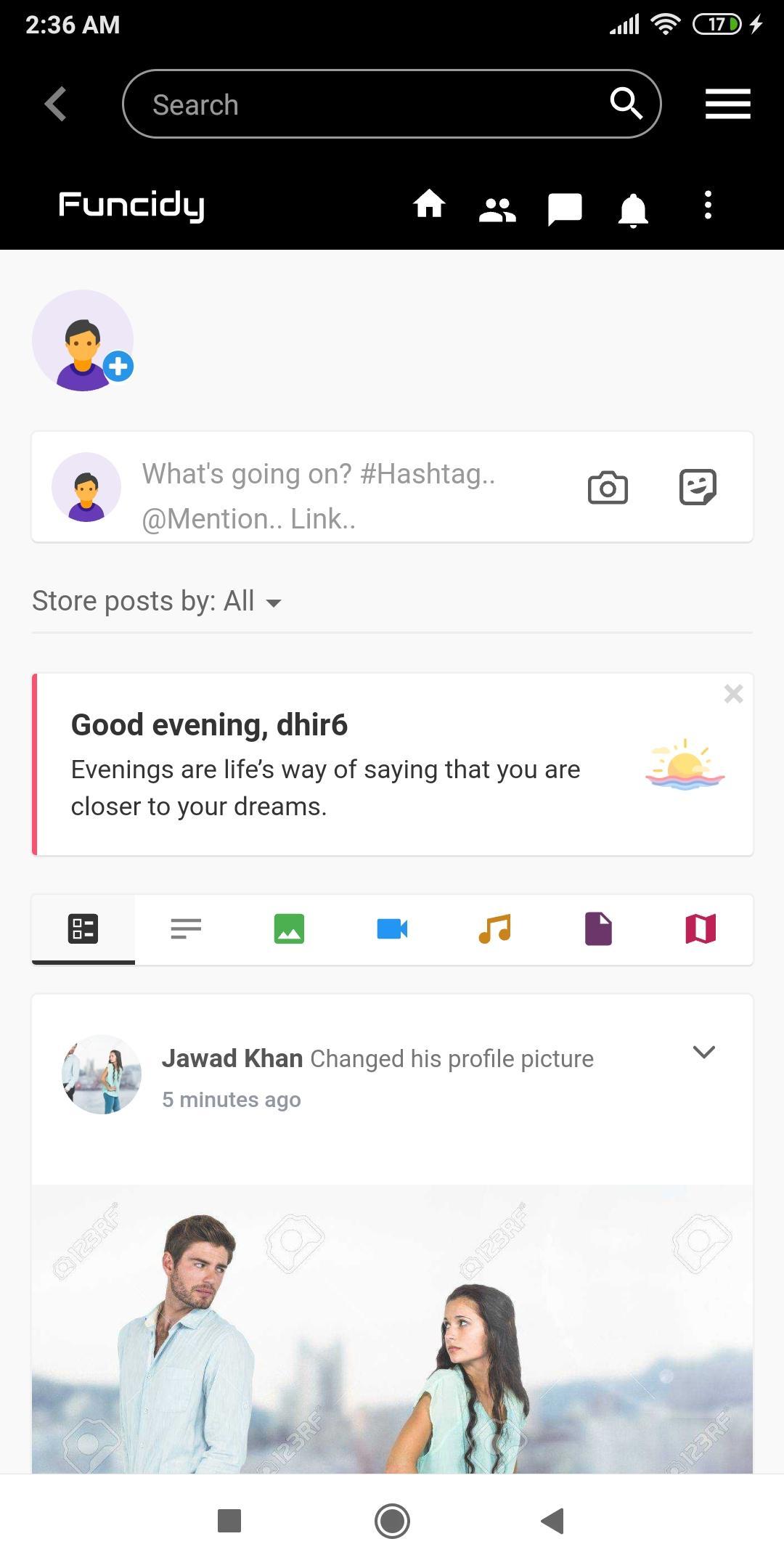Open Jawad Khan's profile link
The width and height of the screenshot is (784, 1568).
click(x=232, y=1058)
